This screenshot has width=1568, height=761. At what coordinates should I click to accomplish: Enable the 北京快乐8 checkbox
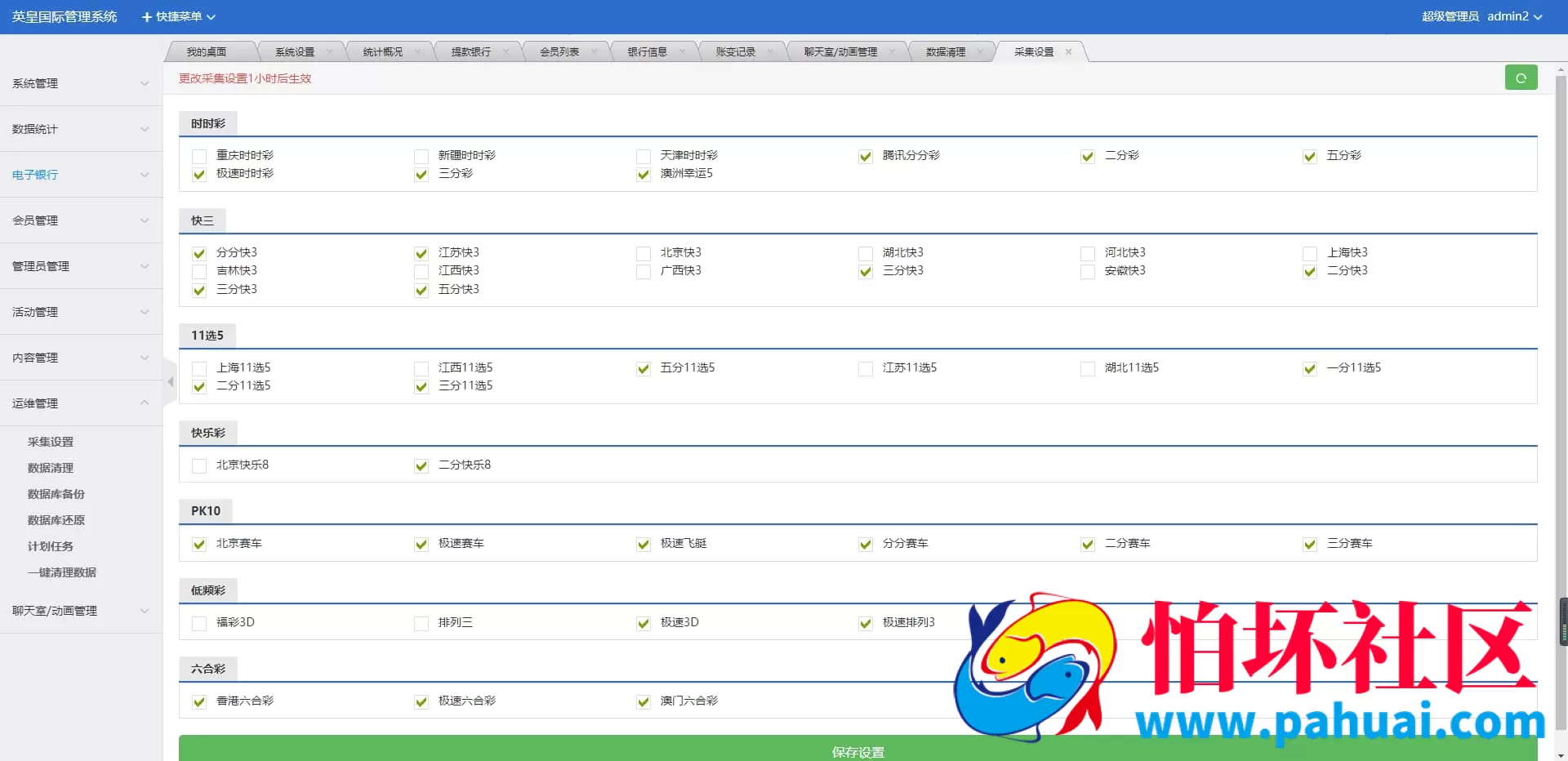coord(198,465)
